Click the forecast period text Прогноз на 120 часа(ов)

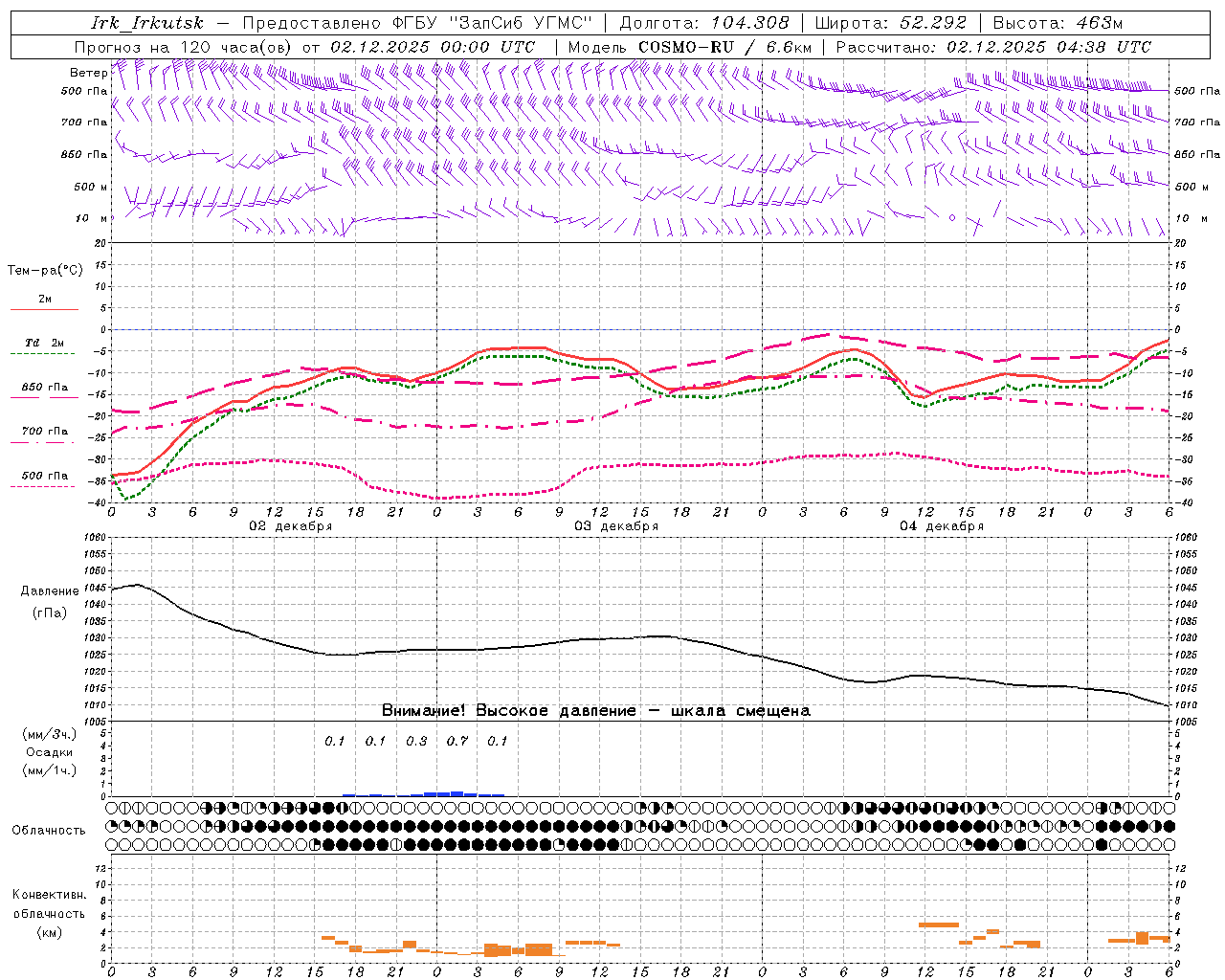[185, 47]
